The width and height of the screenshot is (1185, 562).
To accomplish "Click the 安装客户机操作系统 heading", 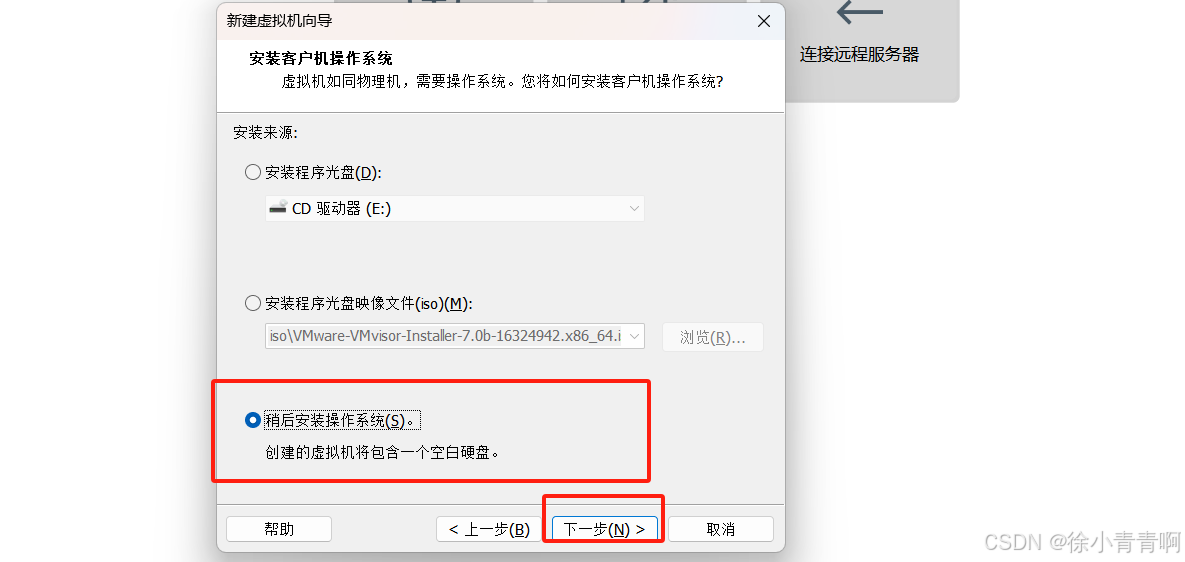I will tap(321, 59).
